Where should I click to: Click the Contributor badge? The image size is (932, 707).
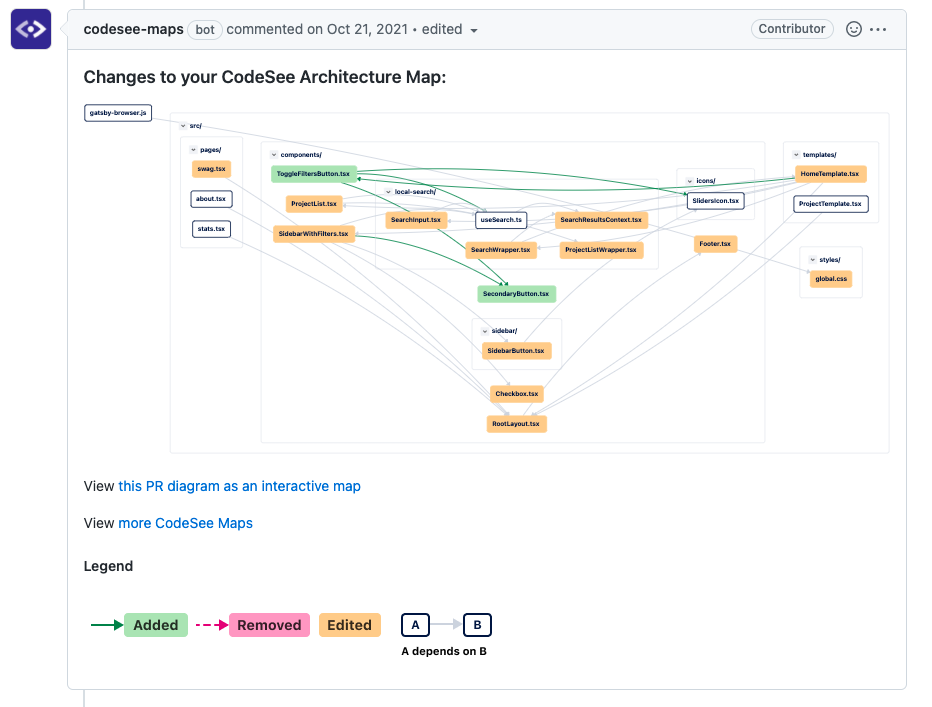(792, 29)
